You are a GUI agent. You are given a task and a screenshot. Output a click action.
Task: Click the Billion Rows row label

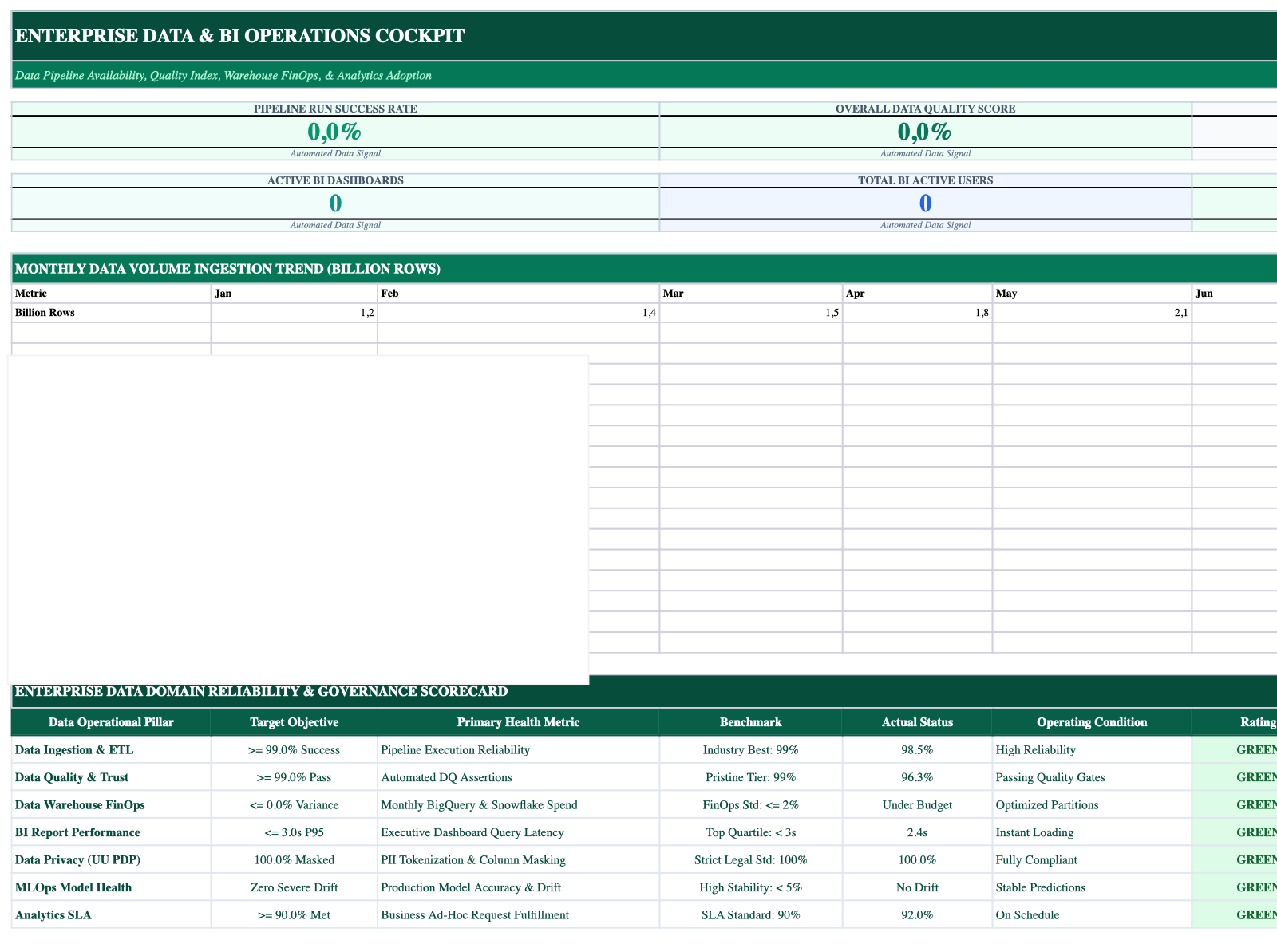tap(111, 313)
